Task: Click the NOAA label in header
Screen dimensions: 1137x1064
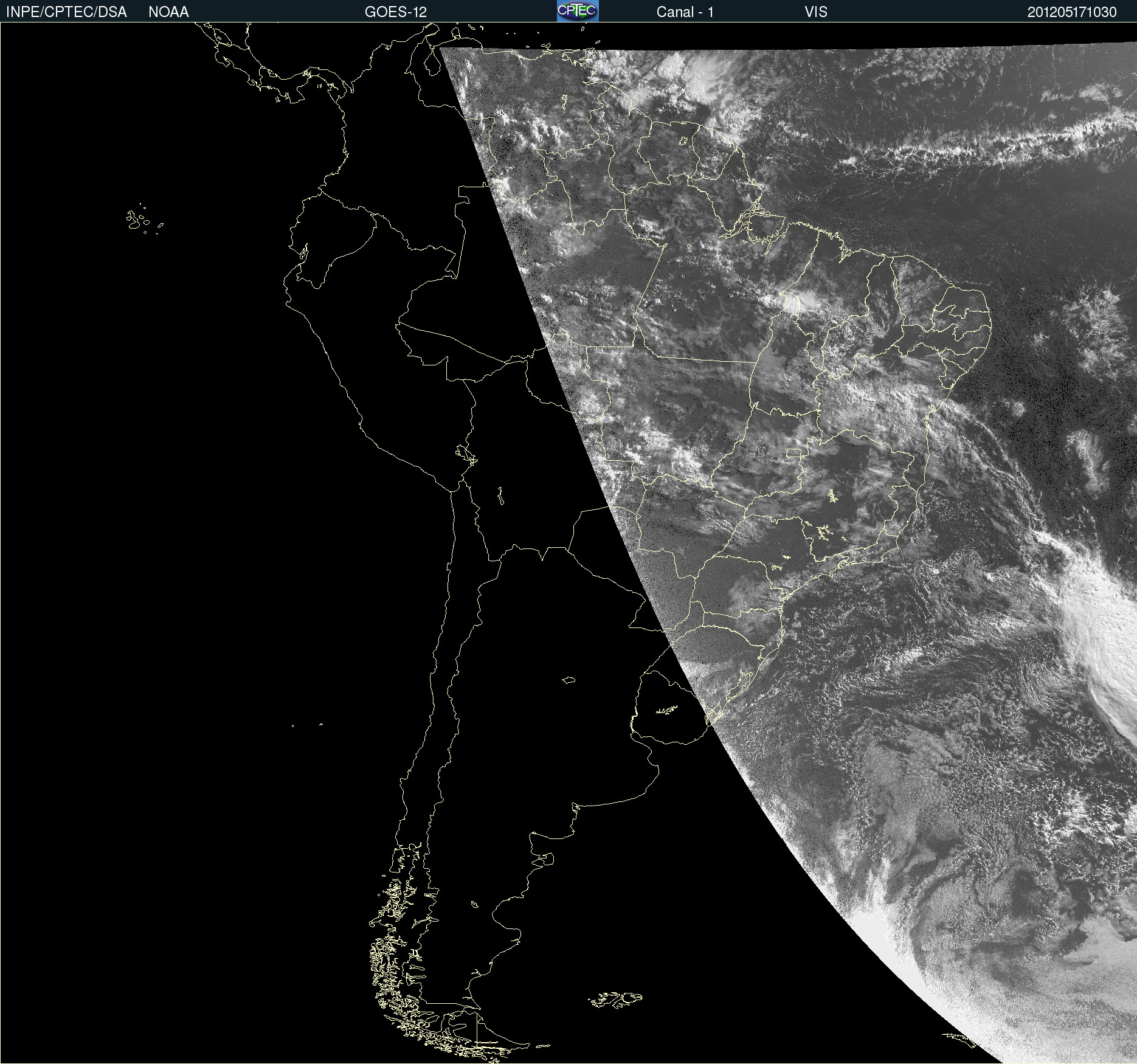Action: pyautogui.click(x=168, y=12)
